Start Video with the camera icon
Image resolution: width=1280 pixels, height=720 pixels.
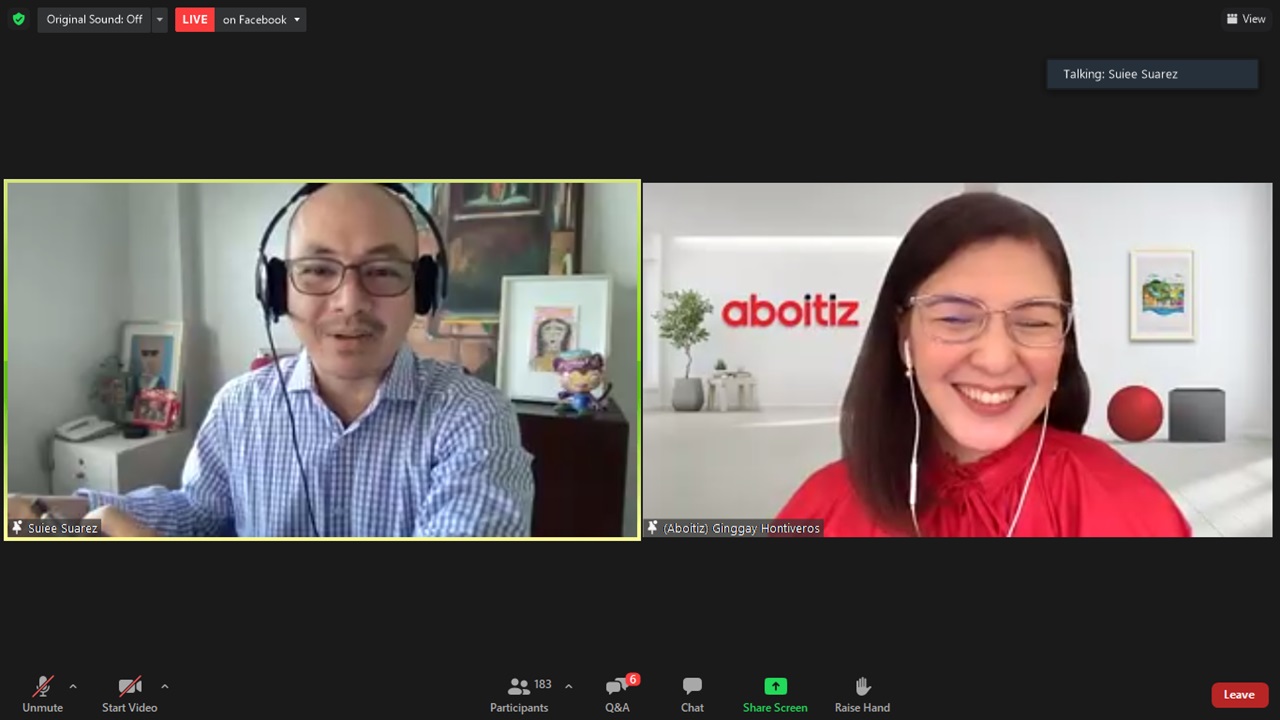coord(129,694)
